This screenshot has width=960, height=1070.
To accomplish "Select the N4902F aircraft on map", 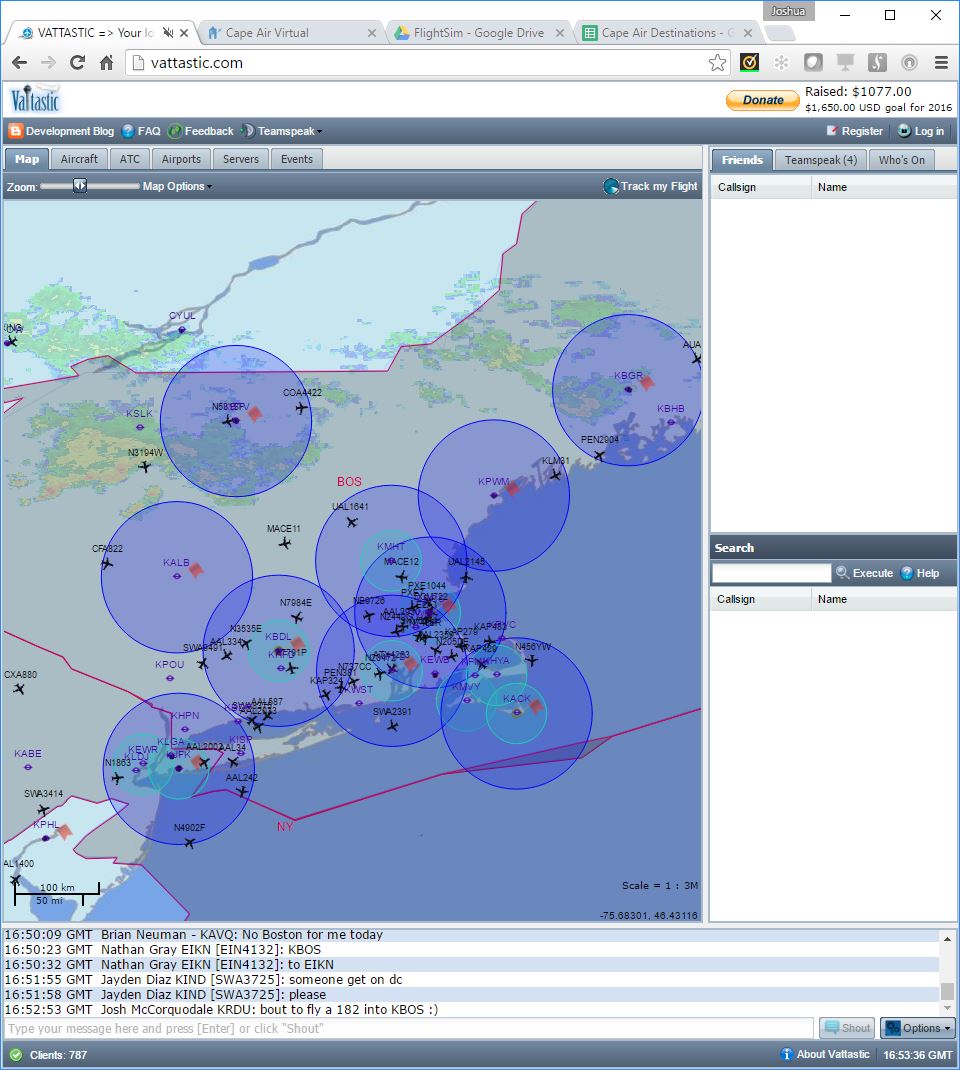I will (190, 843).
